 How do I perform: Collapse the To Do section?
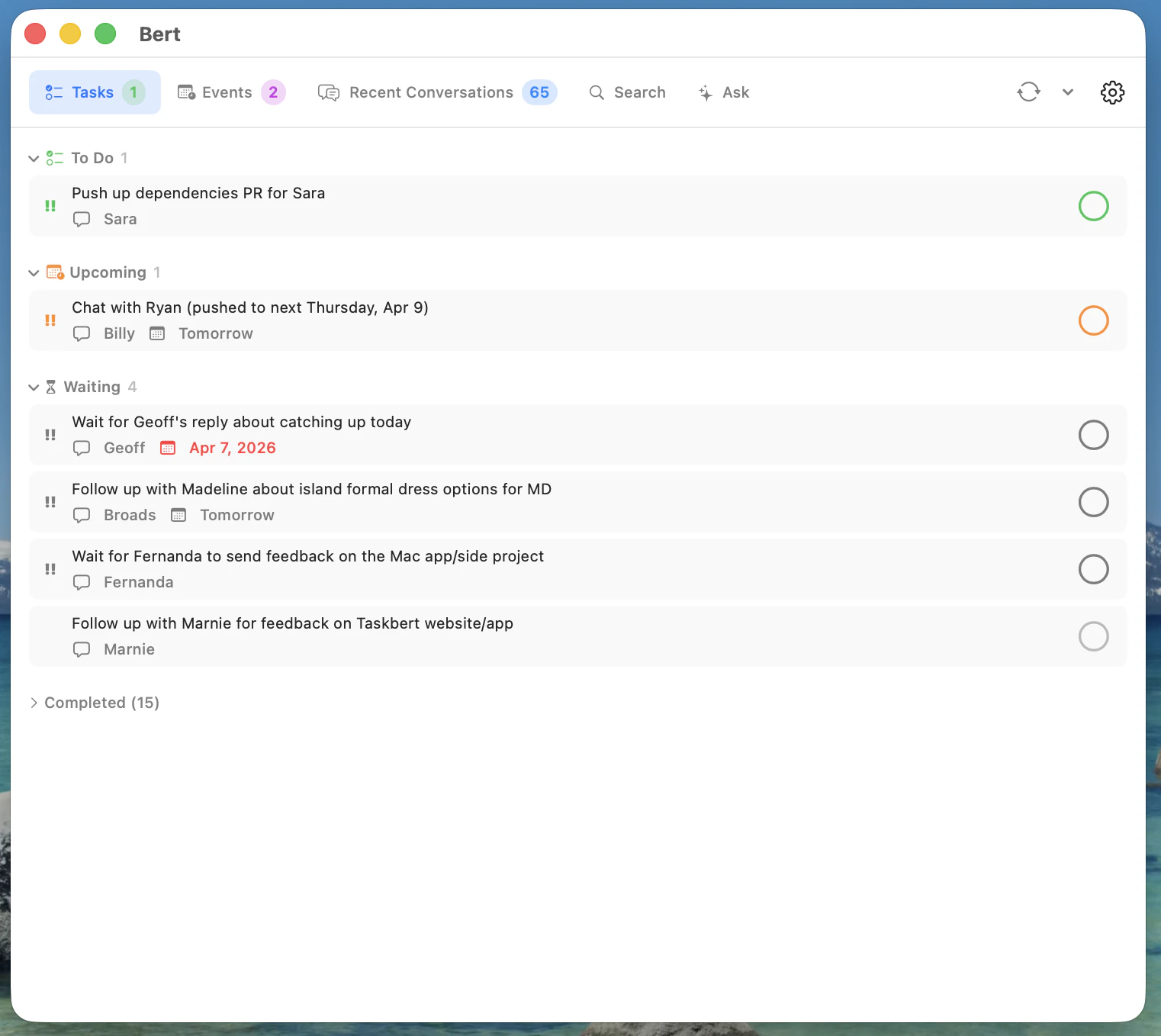pyautogui.click(x=34, y=158)
